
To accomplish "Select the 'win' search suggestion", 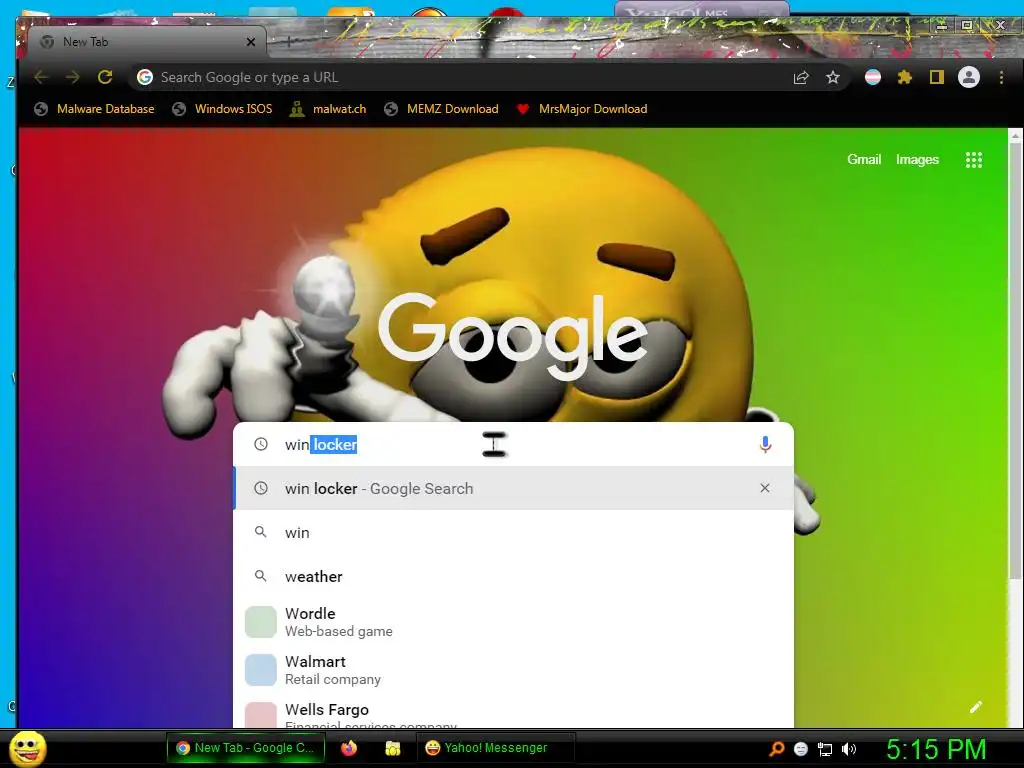I will 513,533.
